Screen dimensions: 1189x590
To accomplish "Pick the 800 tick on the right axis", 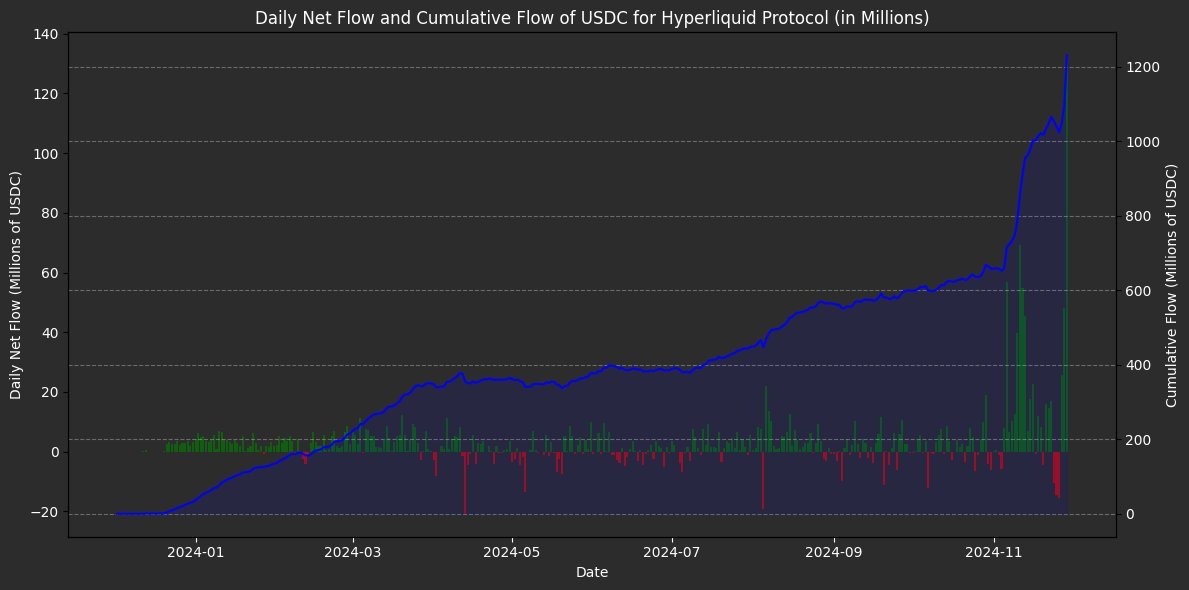I will click(1137, 216).
